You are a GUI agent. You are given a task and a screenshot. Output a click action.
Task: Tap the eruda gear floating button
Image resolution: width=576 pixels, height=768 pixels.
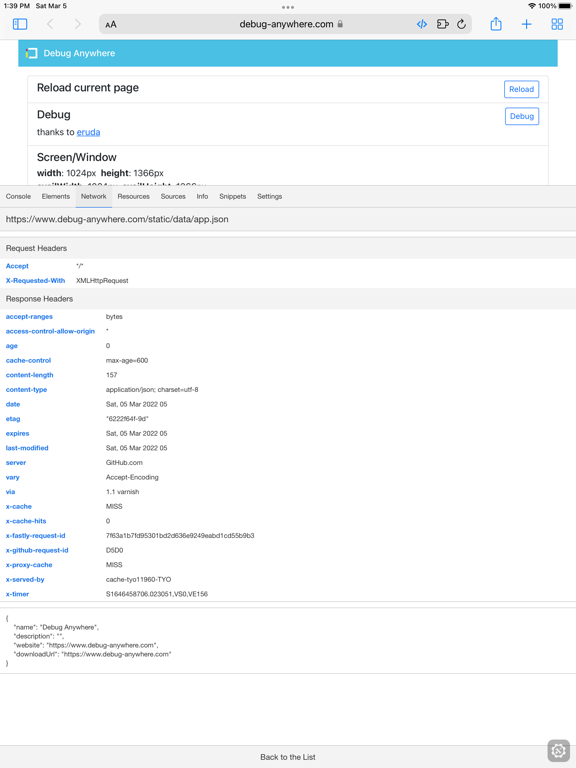(x=558, y=750)
